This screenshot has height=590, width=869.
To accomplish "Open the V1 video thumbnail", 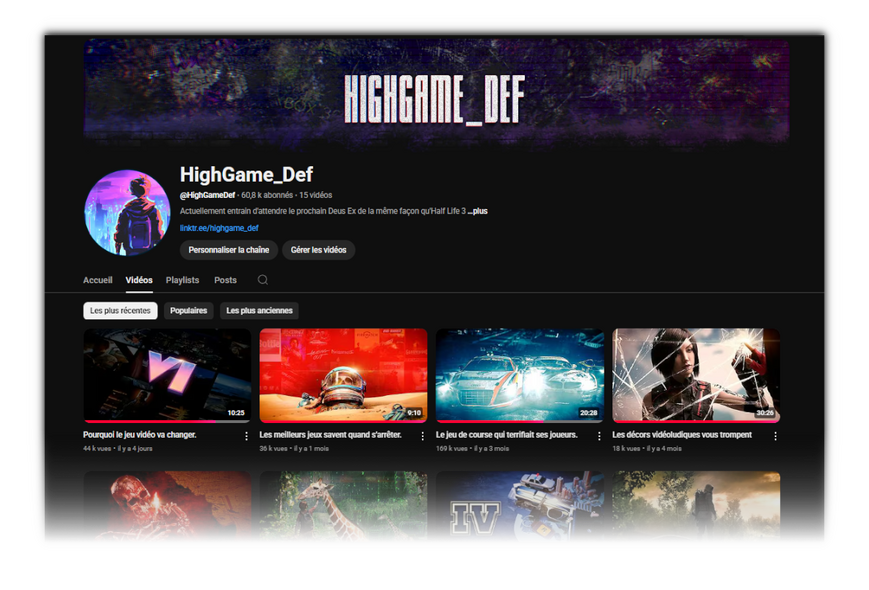I will click(x=167, y=375).
